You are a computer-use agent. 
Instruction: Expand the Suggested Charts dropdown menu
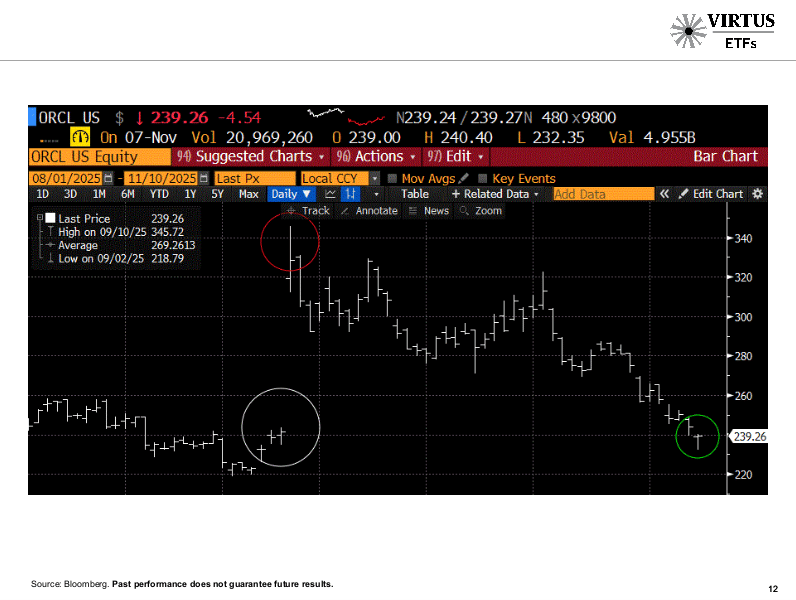251,156
